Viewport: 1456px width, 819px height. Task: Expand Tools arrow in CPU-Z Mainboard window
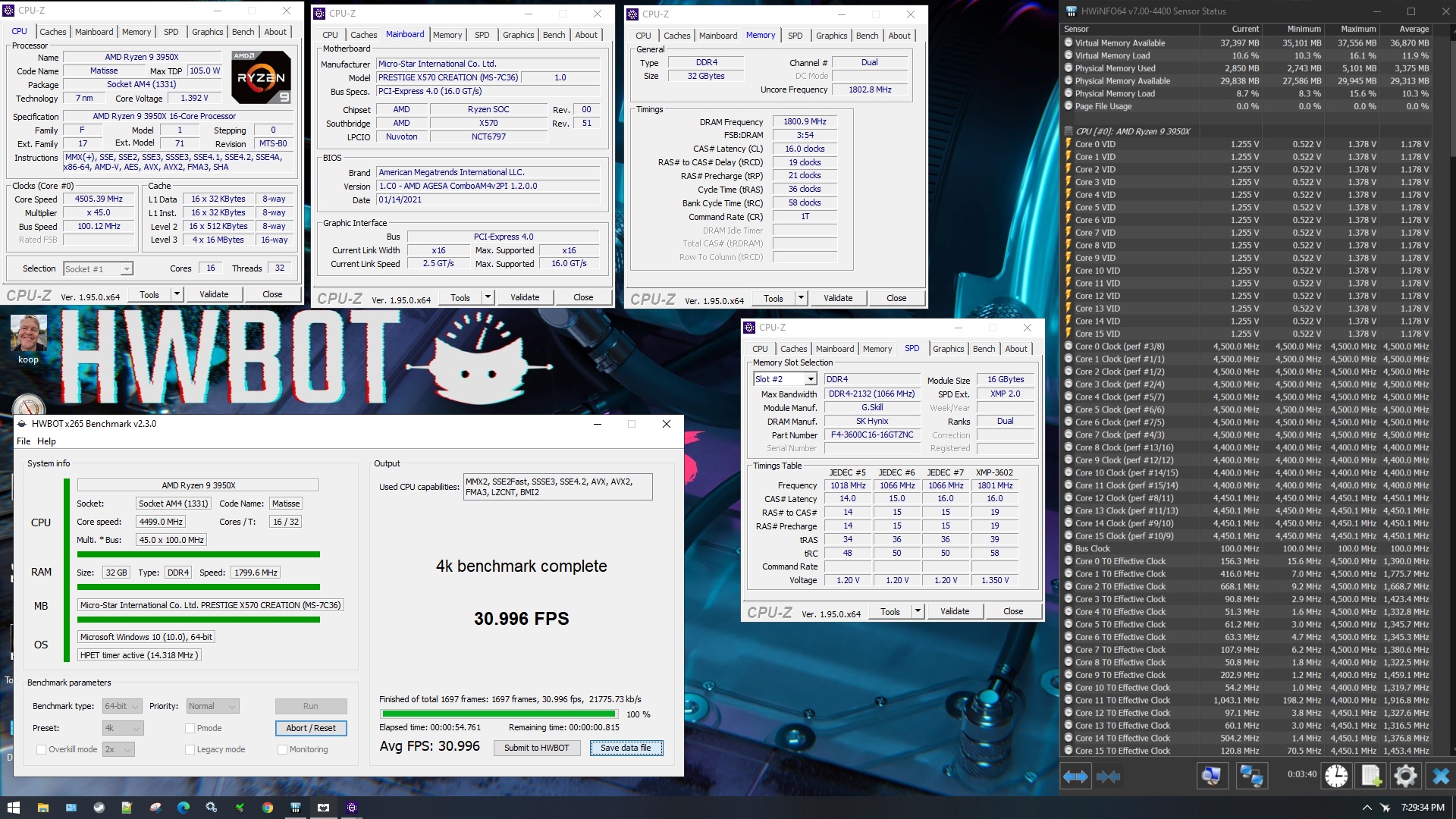[488, 298]
